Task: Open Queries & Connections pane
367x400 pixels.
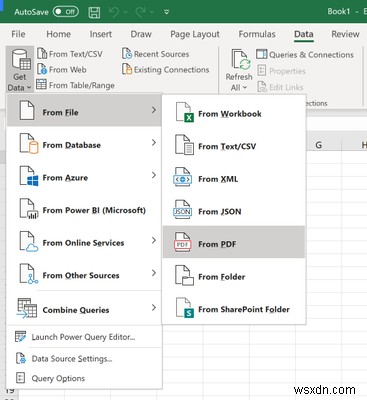Action: [305, 54]
